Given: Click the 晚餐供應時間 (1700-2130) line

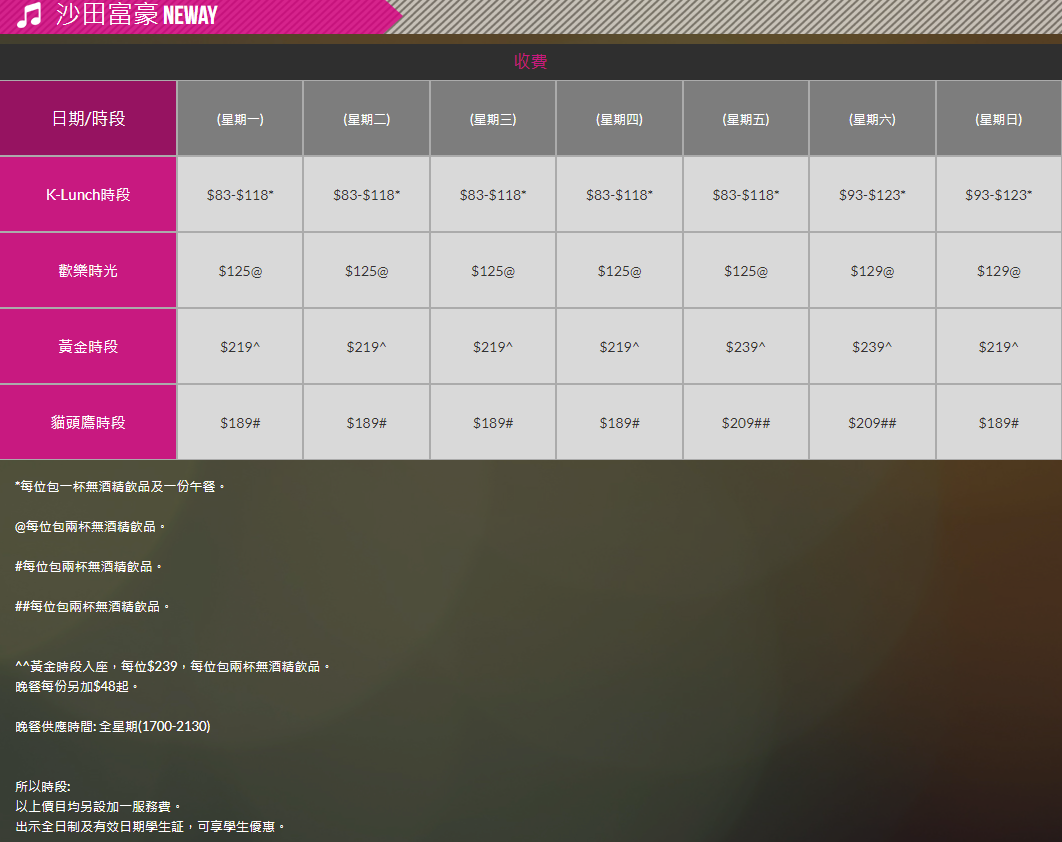Looking at the screenshot, I should click(113, 726).
